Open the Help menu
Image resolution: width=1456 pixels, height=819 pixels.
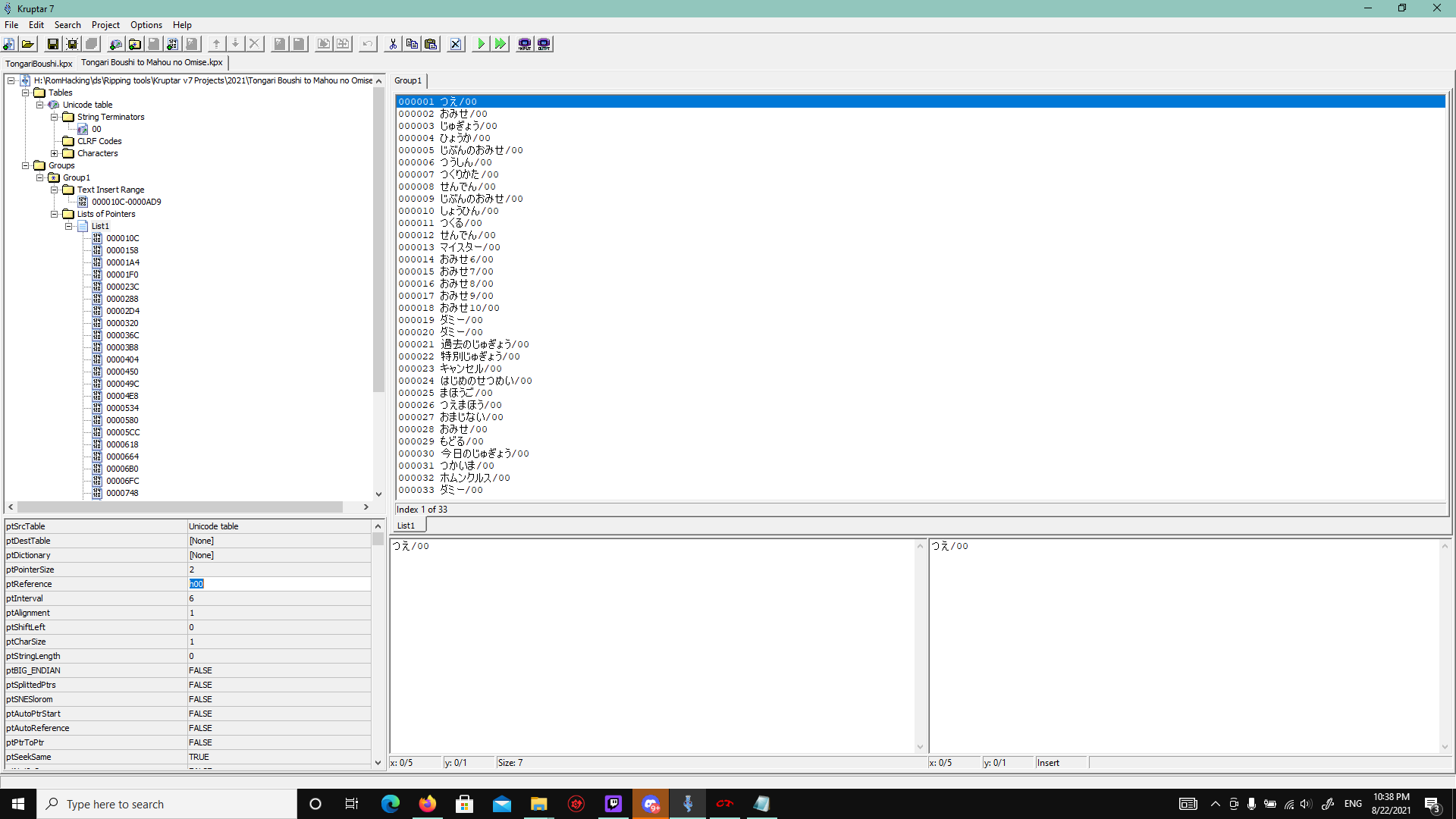pyautogui.click(x=182, y=25)
